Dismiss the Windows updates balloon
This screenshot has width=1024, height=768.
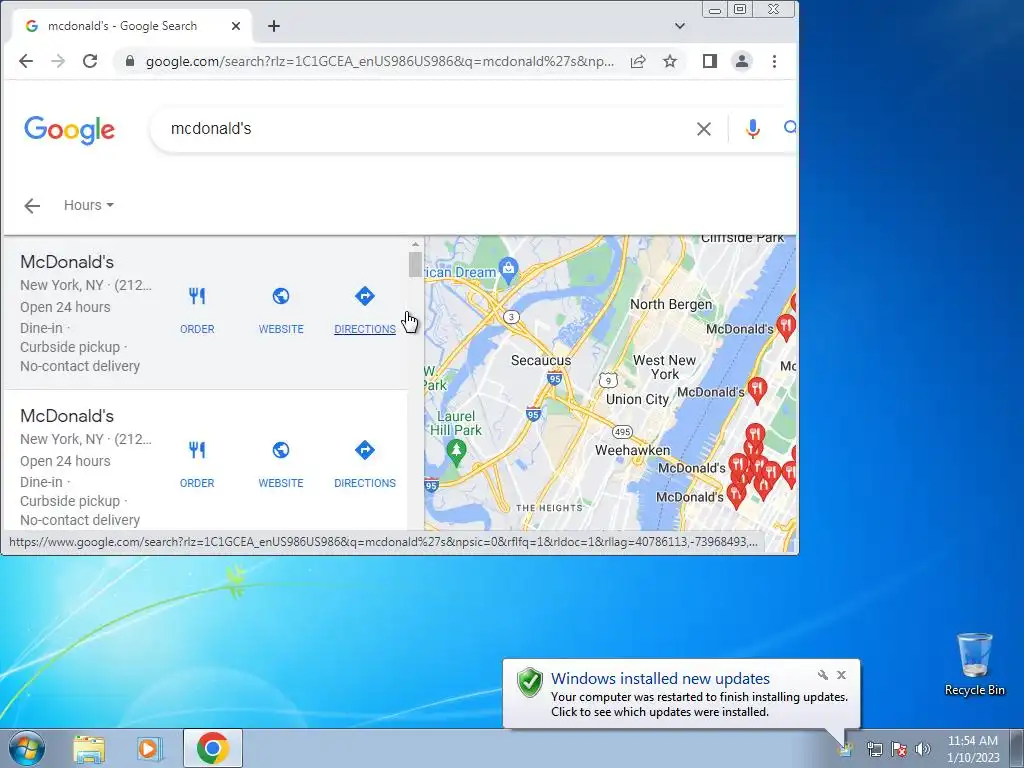point(841,675)
